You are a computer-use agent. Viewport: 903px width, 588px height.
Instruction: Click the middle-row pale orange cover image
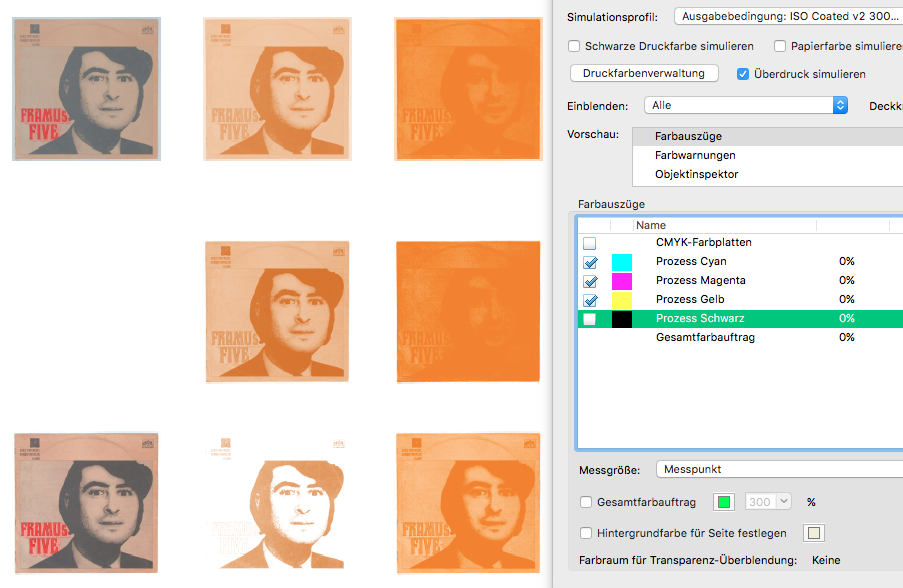click(277, 312)
